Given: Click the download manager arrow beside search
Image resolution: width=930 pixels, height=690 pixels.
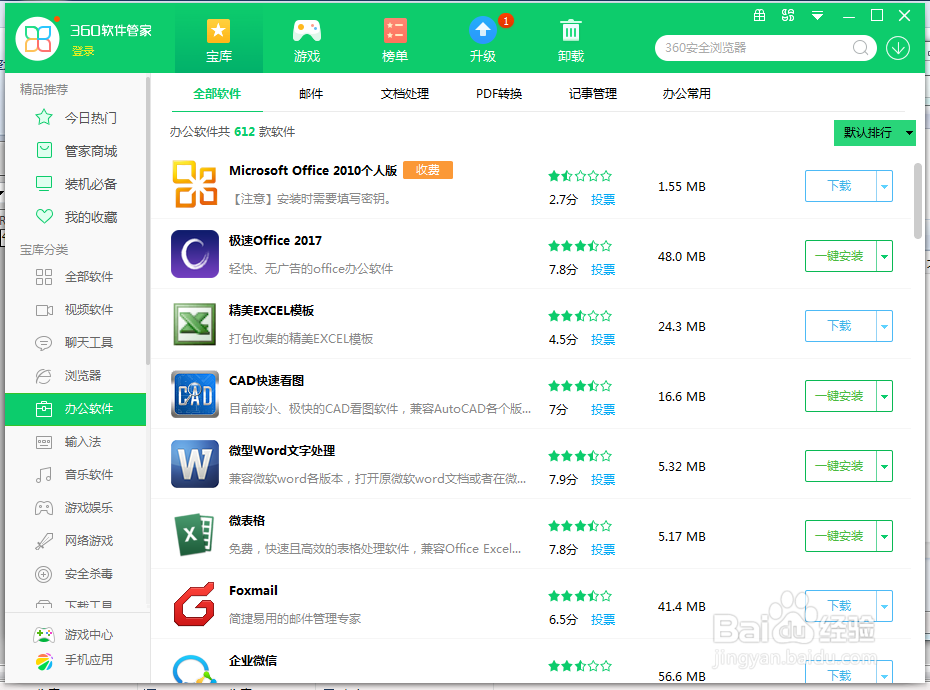Looking at the screenshot, I should tap(897, 47).
